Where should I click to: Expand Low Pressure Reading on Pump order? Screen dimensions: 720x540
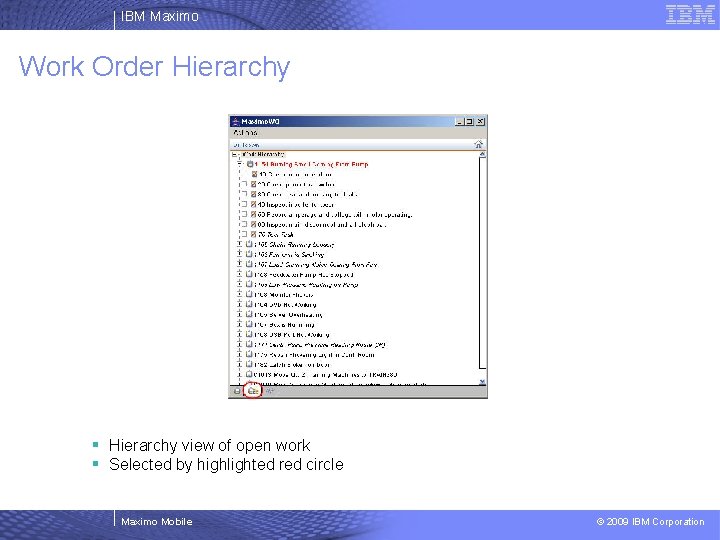pyautogui.click(x=239, y=284)
